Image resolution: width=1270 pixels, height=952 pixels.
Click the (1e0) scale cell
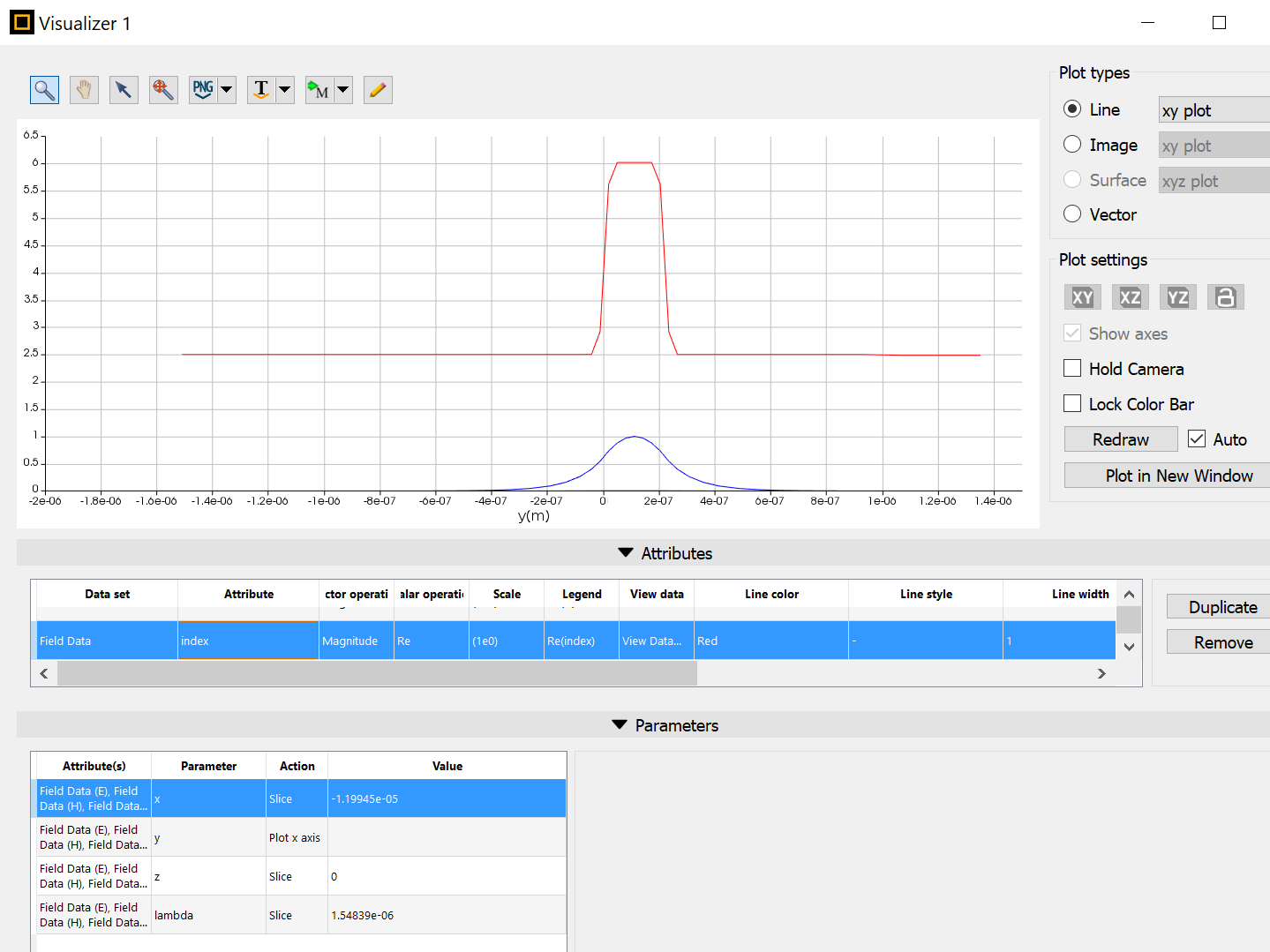[506, 641]
